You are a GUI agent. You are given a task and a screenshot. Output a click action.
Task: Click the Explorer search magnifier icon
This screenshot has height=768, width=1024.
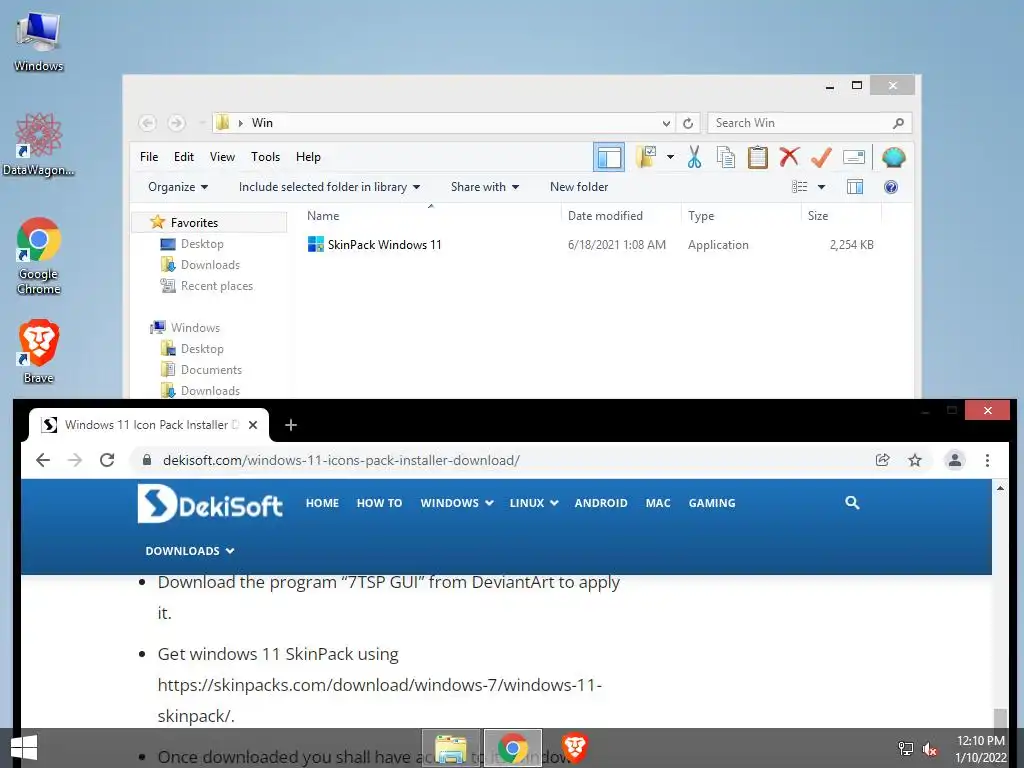tap(899, 123)
